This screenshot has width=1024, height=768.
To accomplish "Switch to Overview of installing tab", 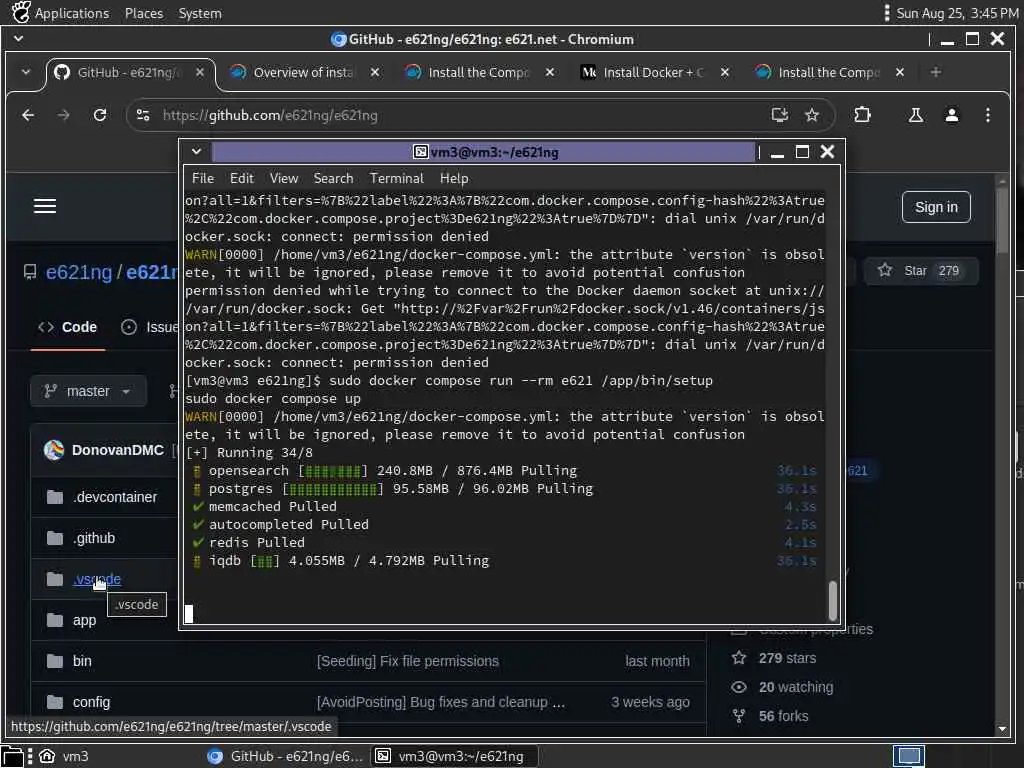I will click(304, 72).
